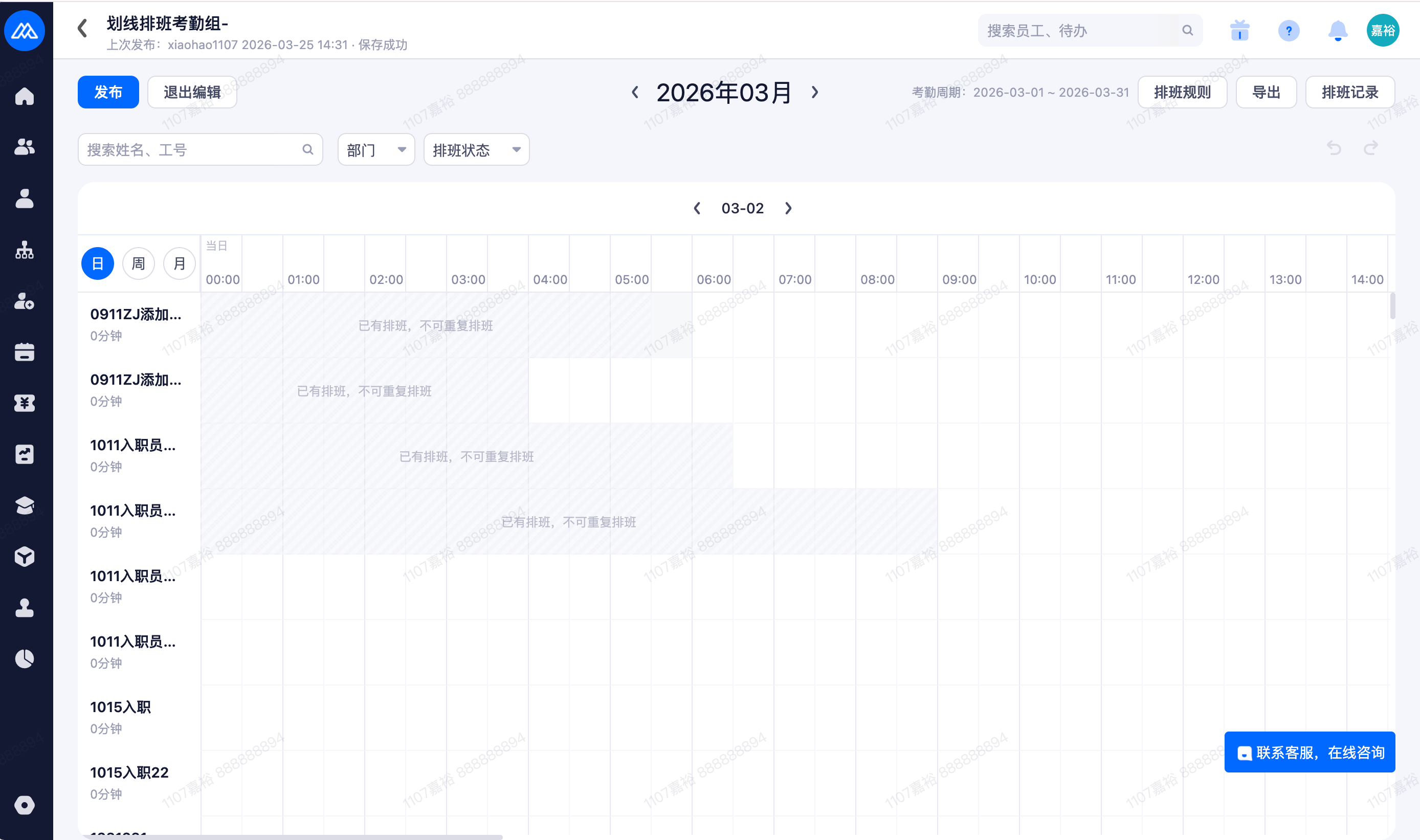1420x840 pixels.
Task: Open the yen payroll sidebar icon
Action: pos(25,403)
